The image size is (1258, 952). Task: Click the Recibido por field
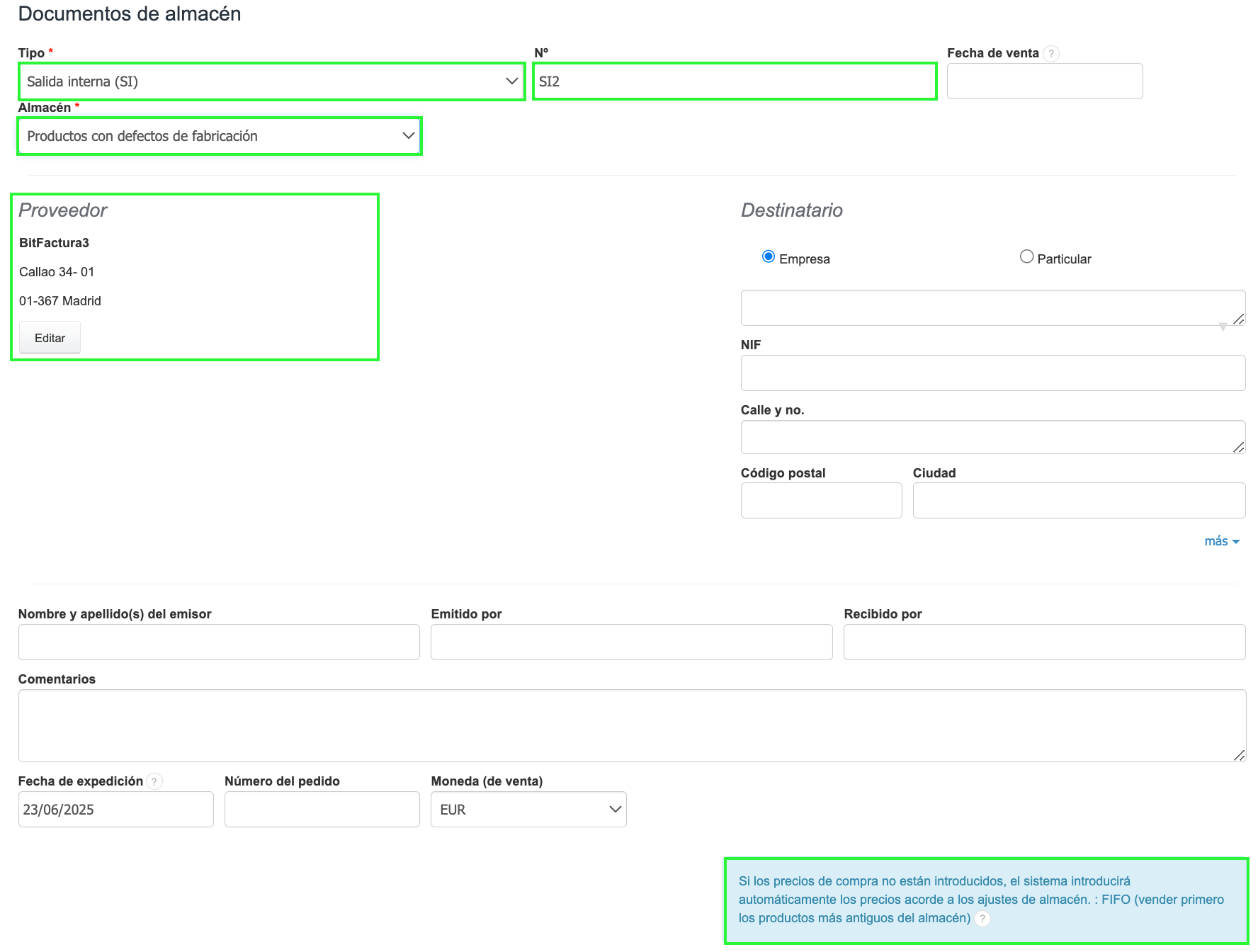pos(1044,642)
